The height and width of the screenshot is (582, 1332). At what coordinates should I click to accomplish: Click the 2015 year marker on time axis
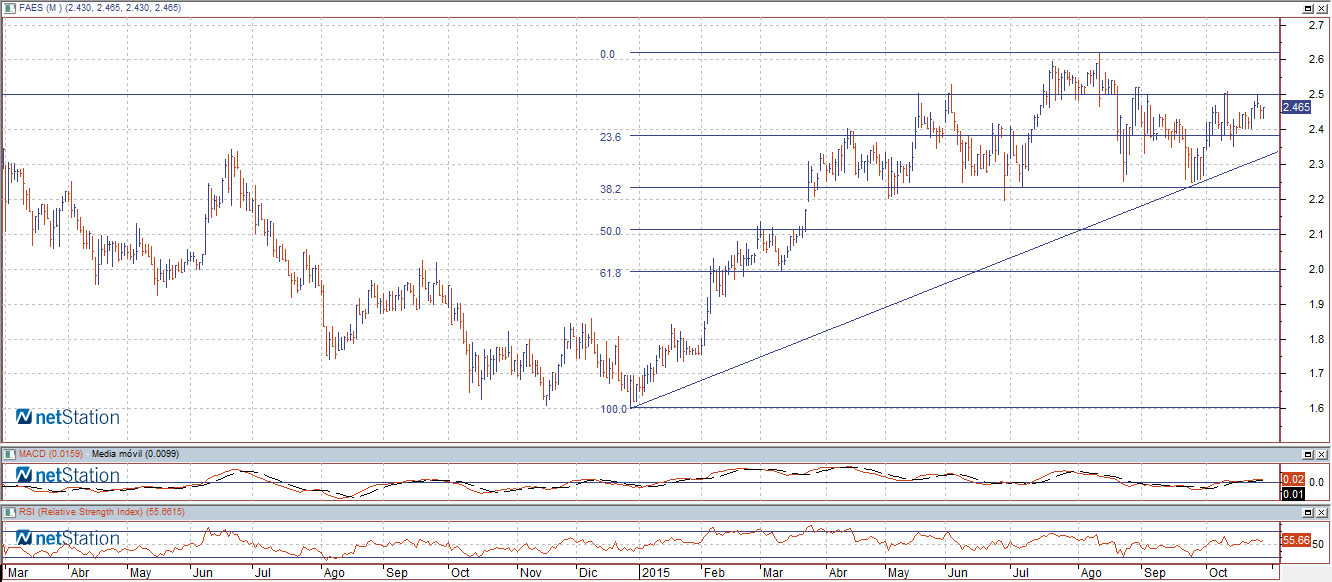[655, 573]
